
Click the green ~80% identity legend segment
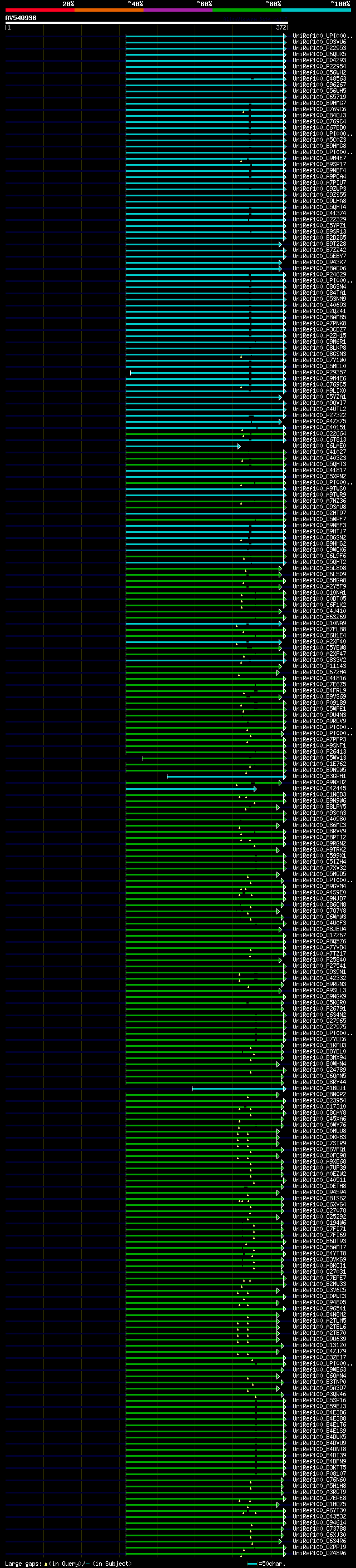pos(247,10)
